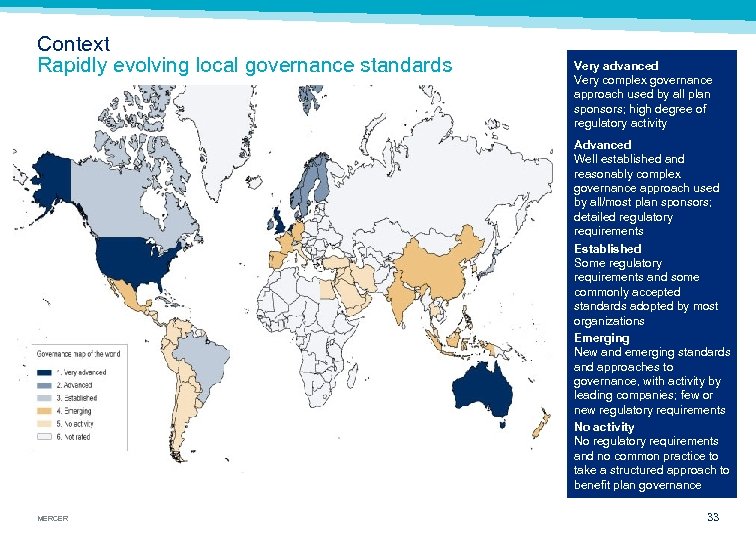Click the 'No activity' heading in the blue panel
Screen dimensions: 756x540
[604, 427]
